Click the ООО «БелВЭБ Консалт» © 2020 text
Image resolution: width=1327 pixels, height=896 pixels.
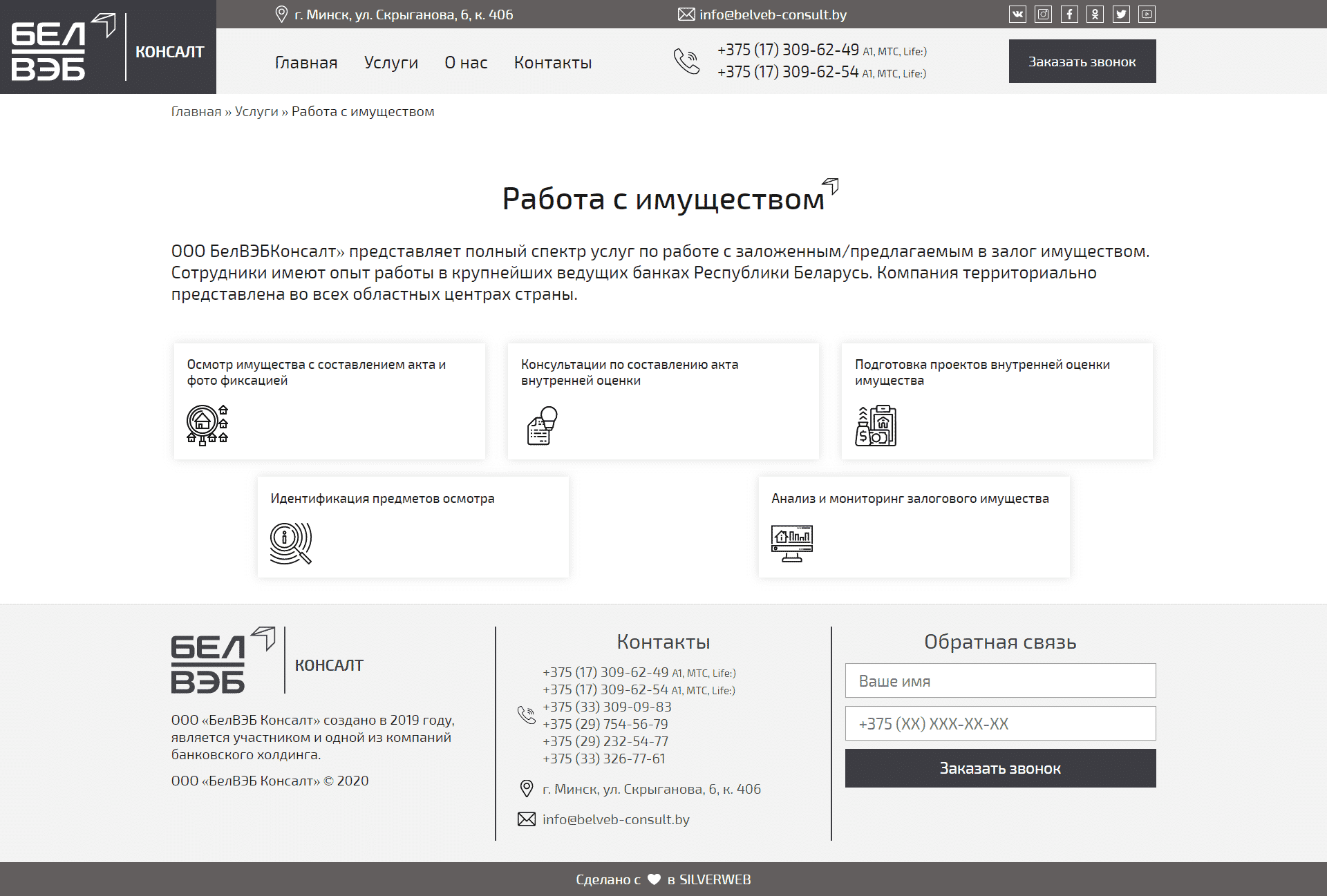click(x=270, y=781)
